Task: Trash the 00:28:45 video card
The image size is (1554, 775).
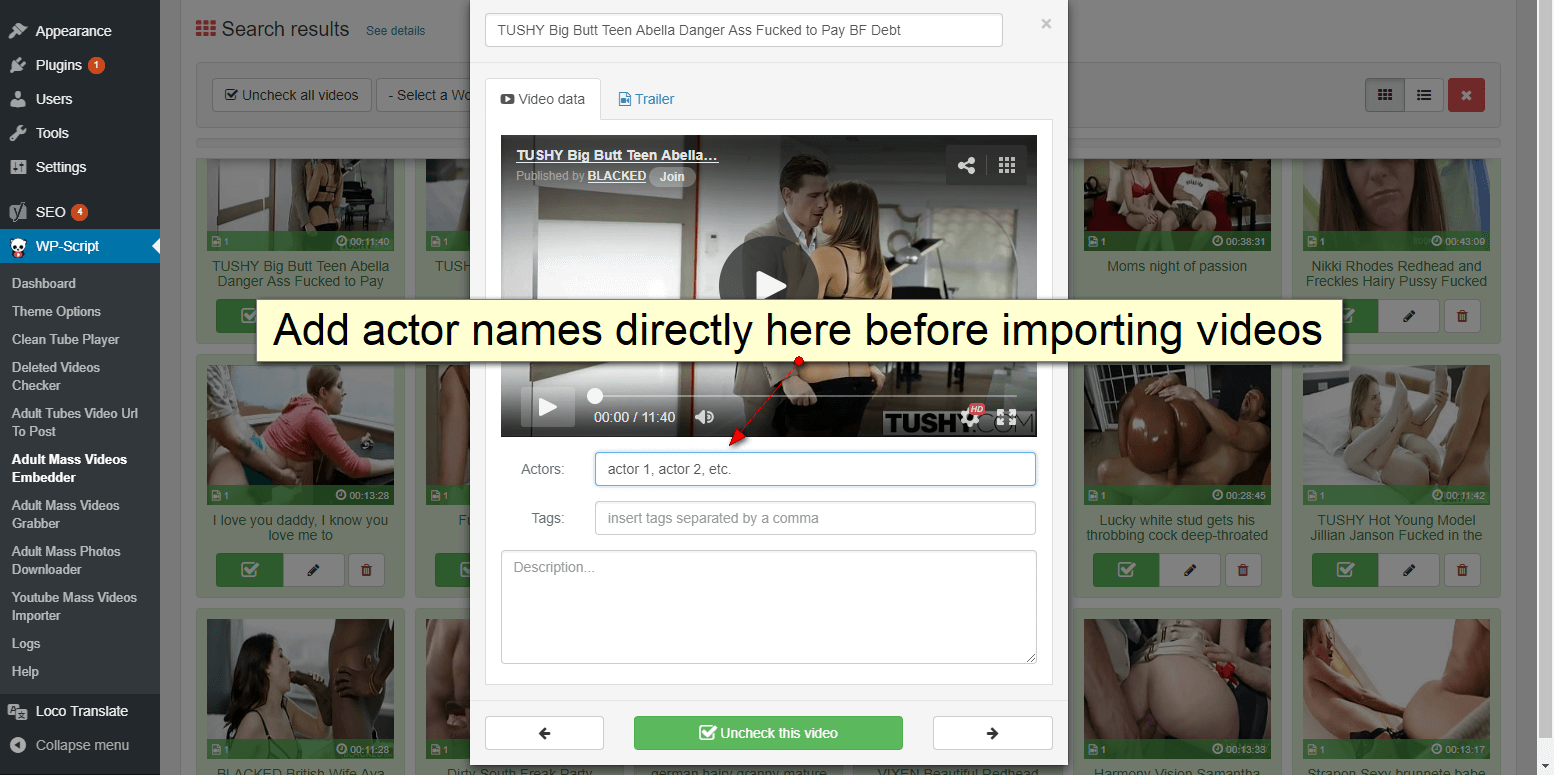Action: pos(1243,570)
